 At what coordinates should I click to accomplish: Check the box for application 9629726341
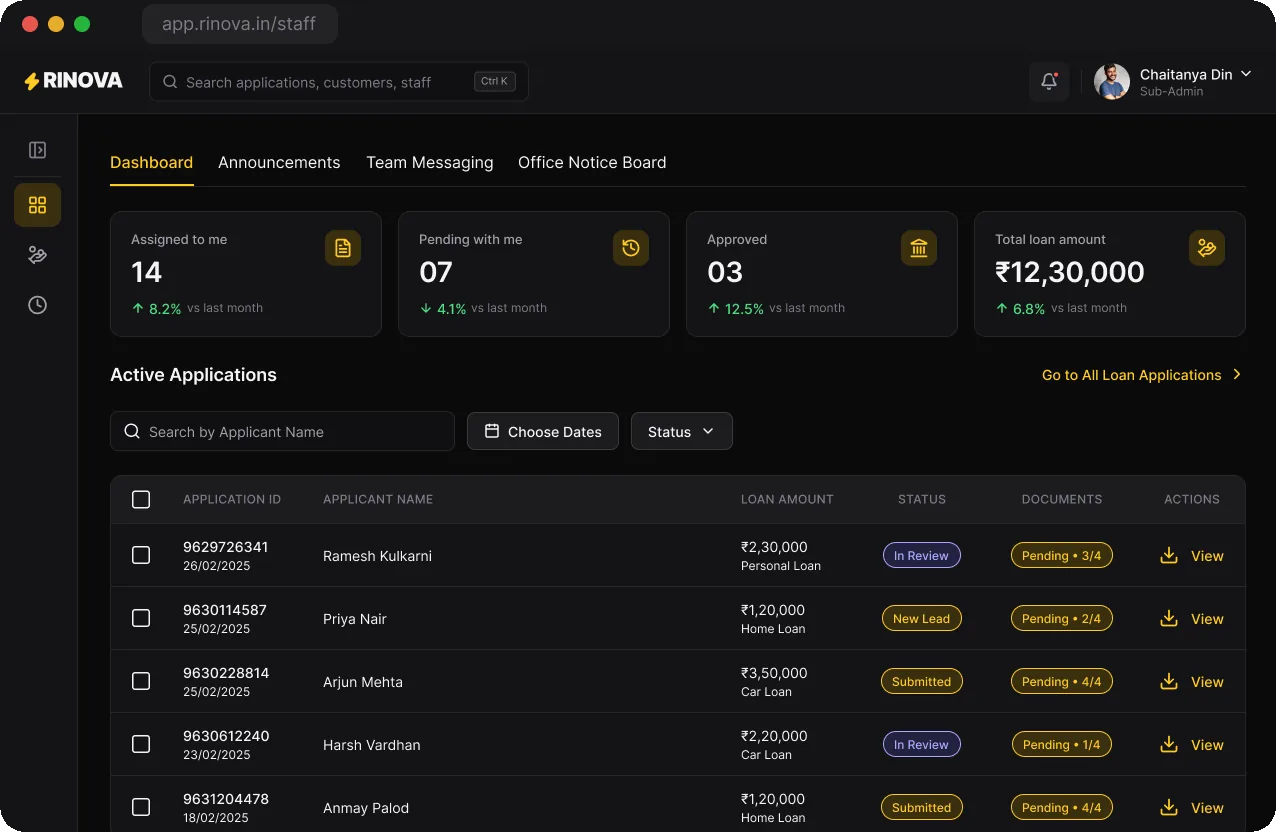141,555
